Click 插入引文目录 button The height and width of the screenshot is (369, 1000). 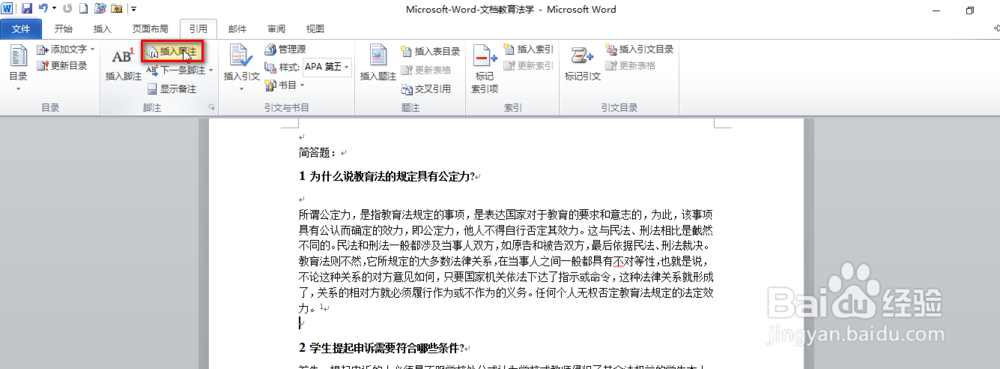[639, 49]
